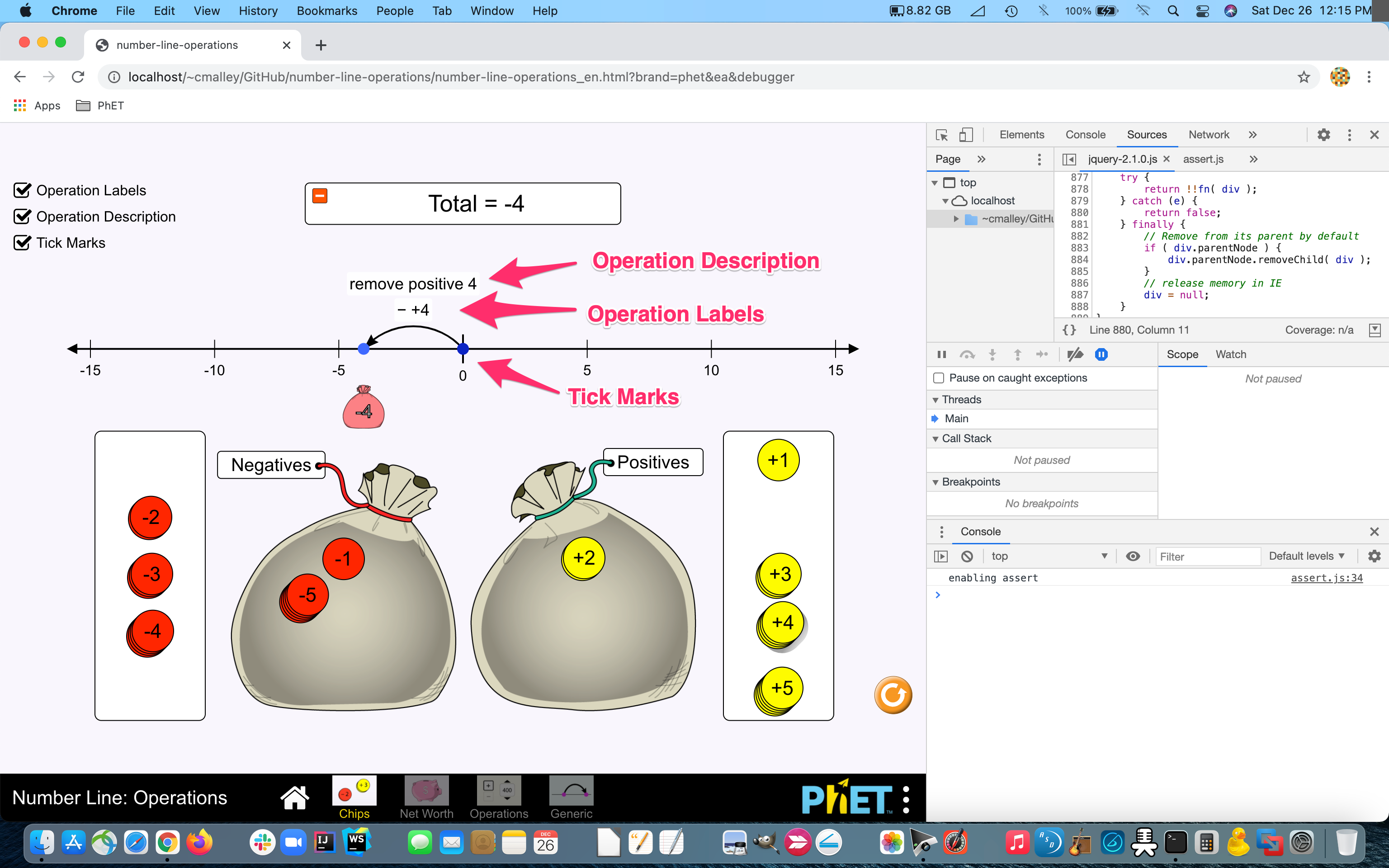Open the PhET bookmarks folder
Image resolution: width=1389 pixels, height=868 pixels.
click(100, 106)
